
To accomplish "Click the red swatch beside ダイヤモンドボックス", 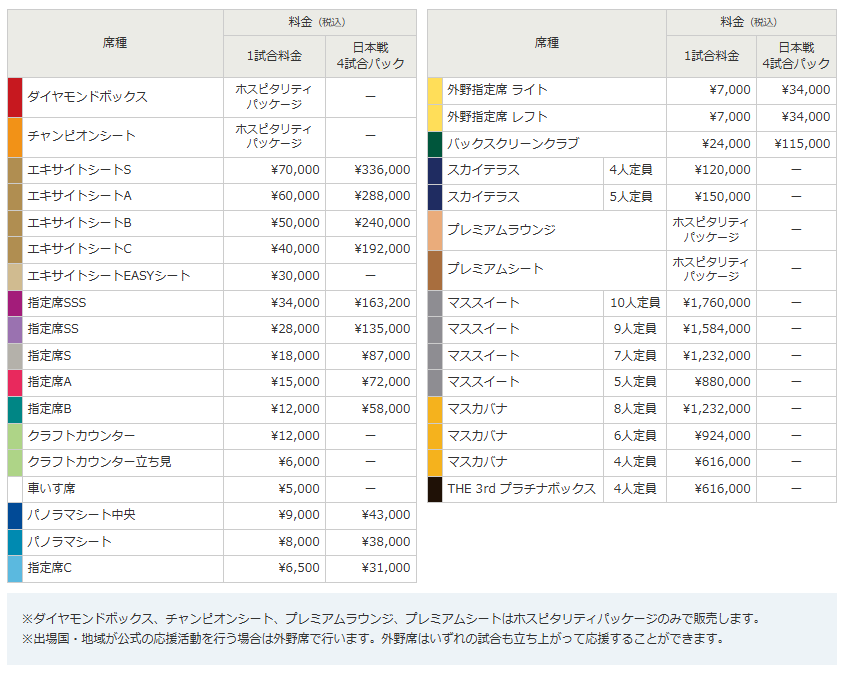I will [15, 97].
